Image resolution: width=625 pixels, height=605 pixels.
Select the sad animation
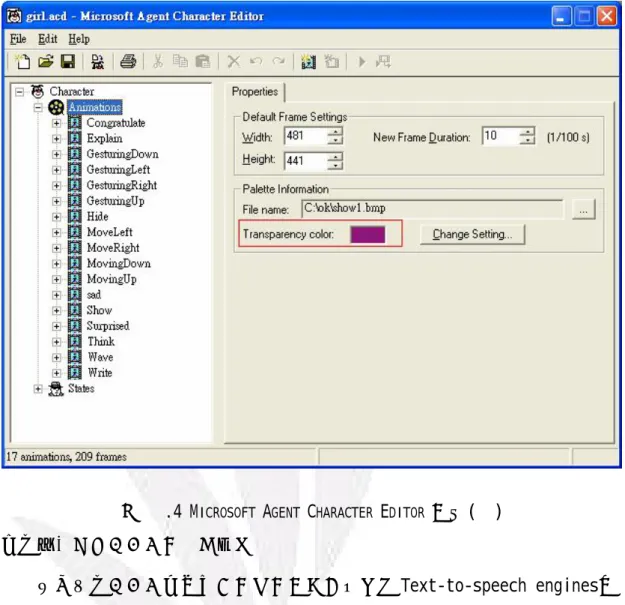pyautogui.click(x=94, y=295)
